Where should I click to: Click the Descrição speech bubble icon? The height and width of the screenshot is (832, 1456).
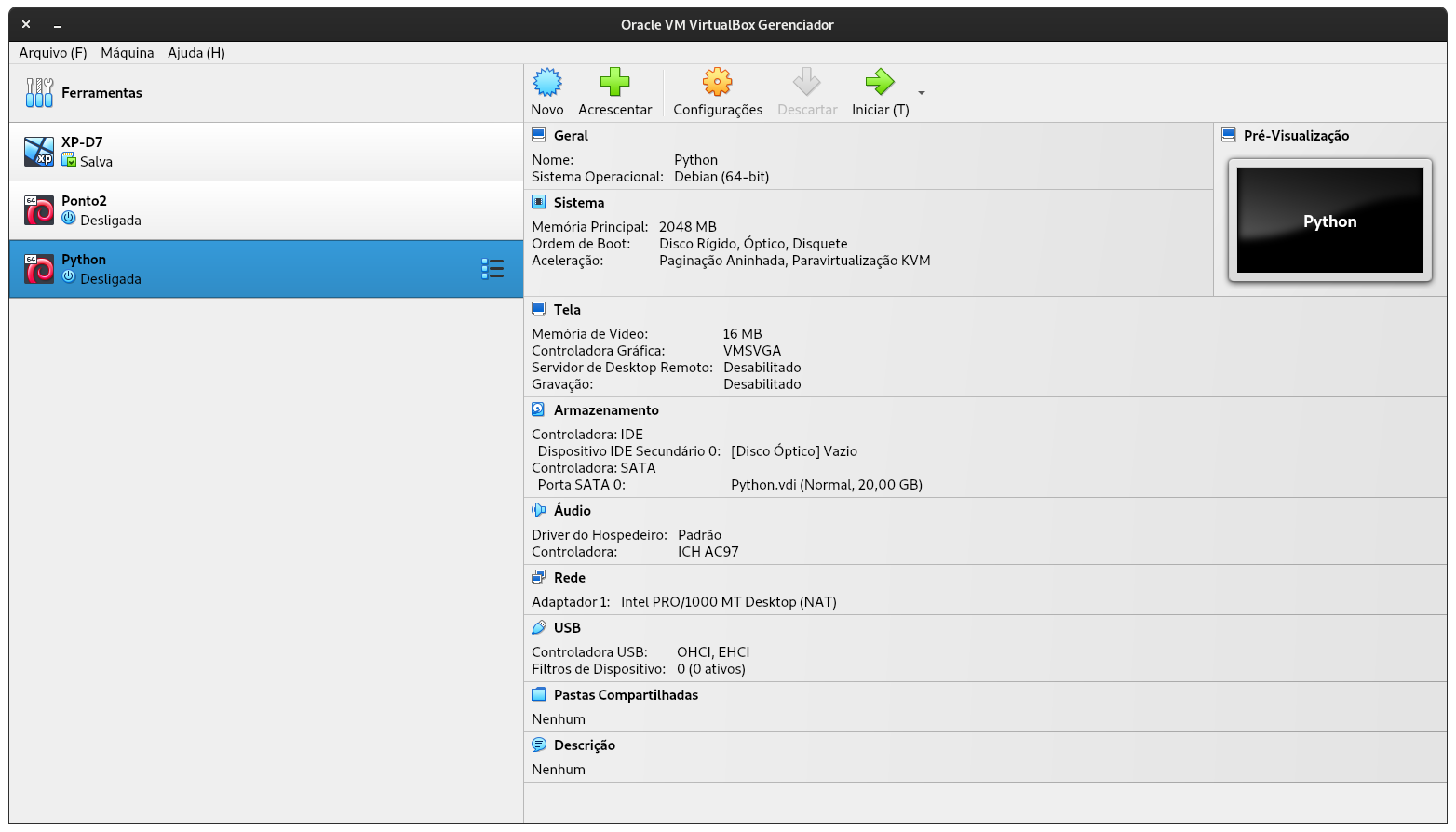point(538,745)
